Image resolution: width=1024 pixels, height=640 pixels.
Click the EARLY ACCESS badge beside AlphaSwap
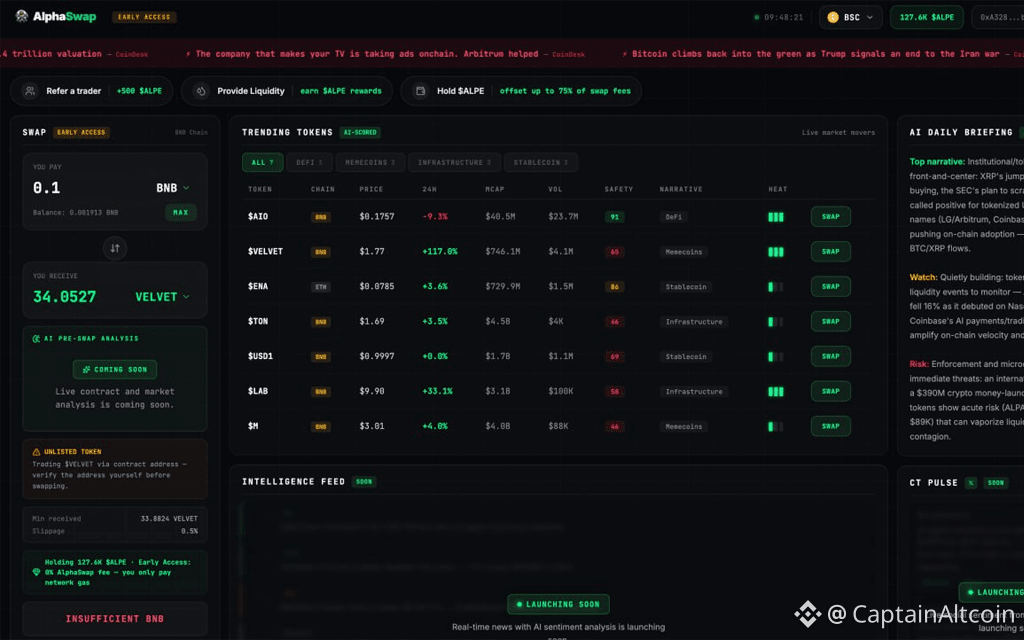pos(144,17)
